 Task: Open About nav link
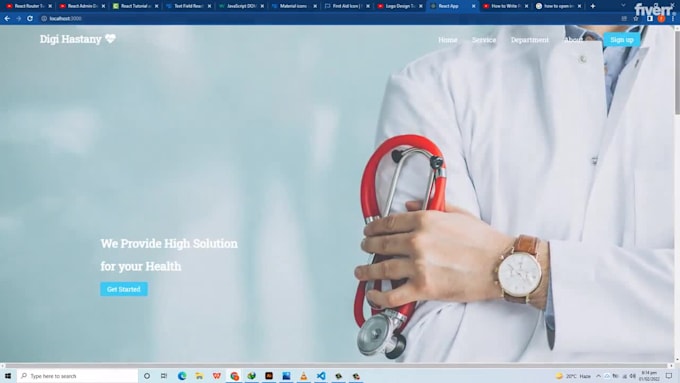point(573,40)
